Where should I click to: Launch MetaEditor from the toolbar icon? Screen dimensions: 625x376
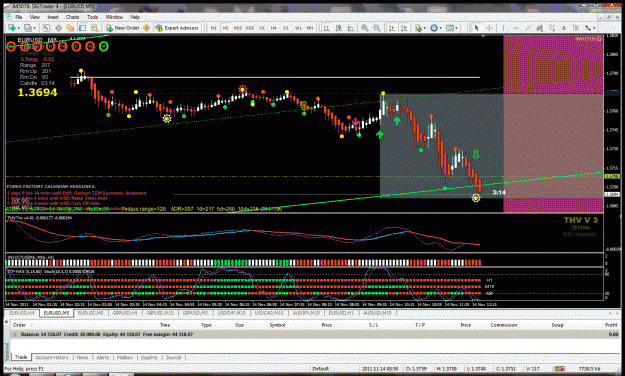146,28
